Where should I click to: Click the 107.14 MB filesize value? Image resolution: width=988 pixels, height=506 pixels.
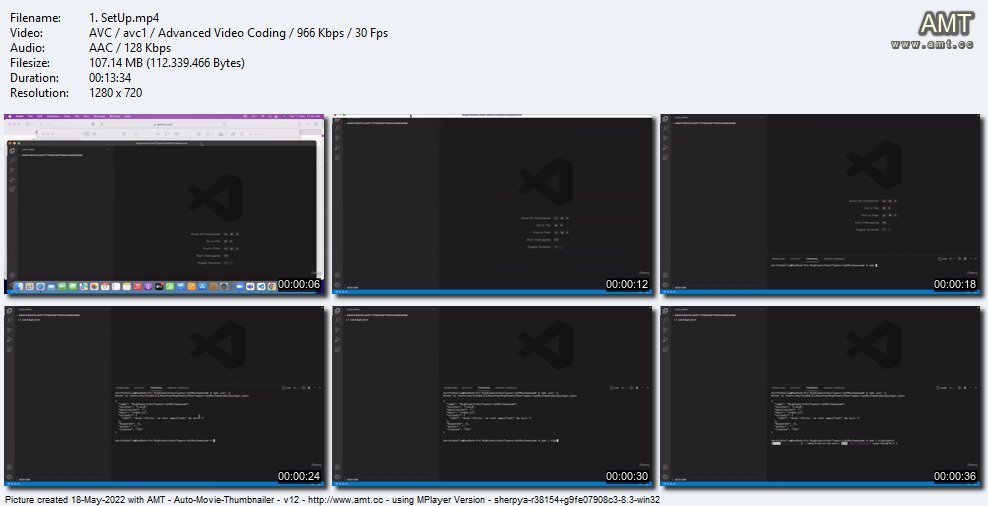167,63
